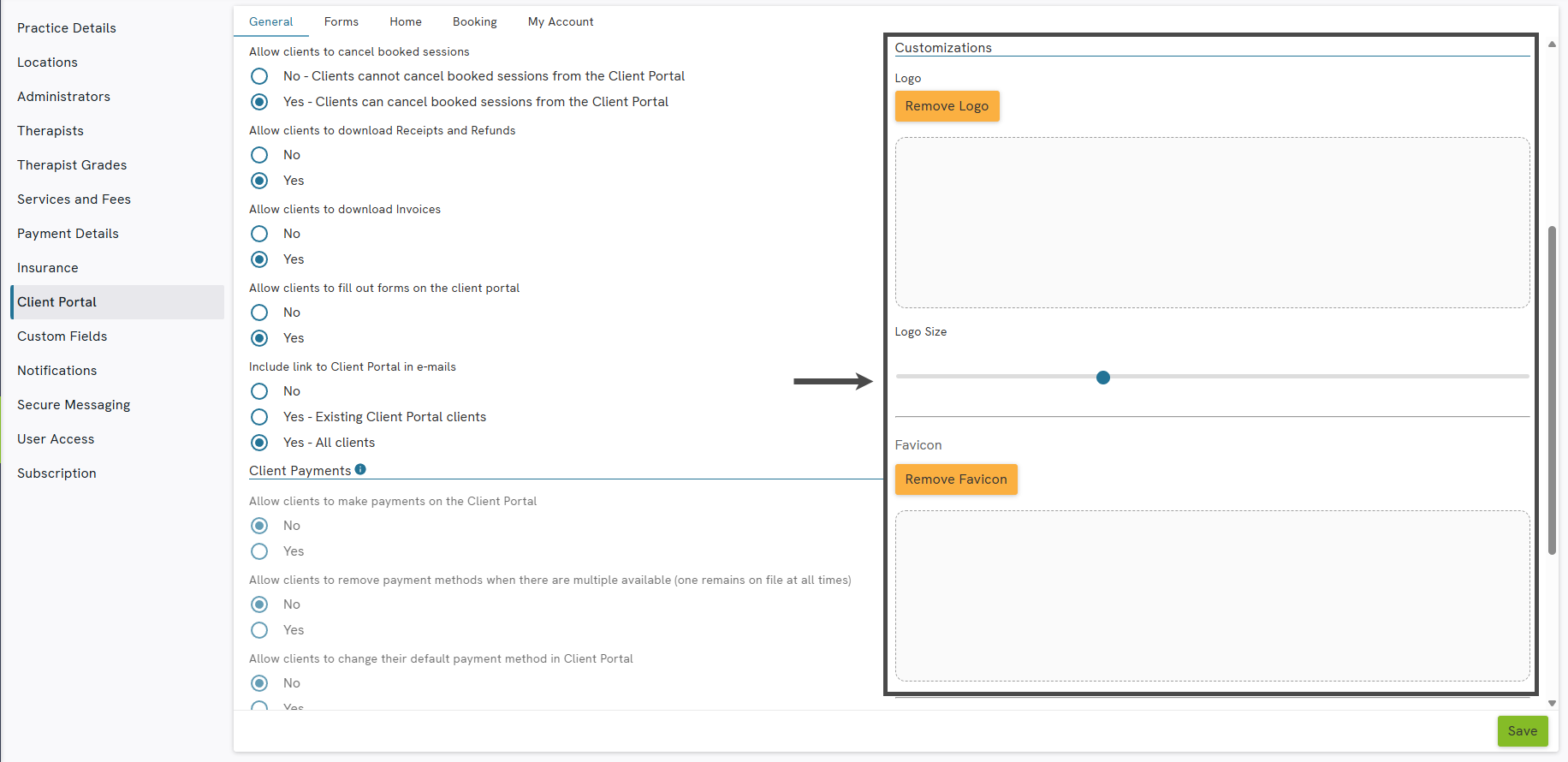
Task: Click the Logo Size slider handle
Action: (x=1103, y=378)
